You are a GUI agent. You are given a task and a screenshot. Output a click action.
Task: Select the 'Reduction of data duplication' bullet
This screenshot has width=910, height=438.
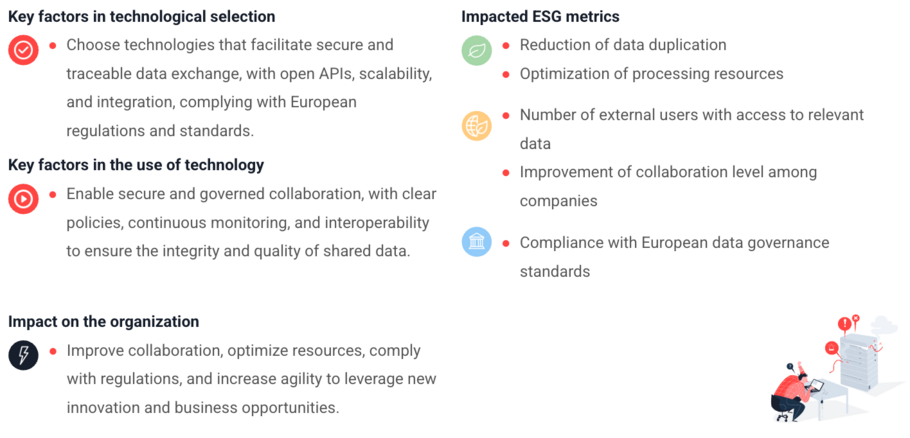pyautogui.click(x=623, y=45)
